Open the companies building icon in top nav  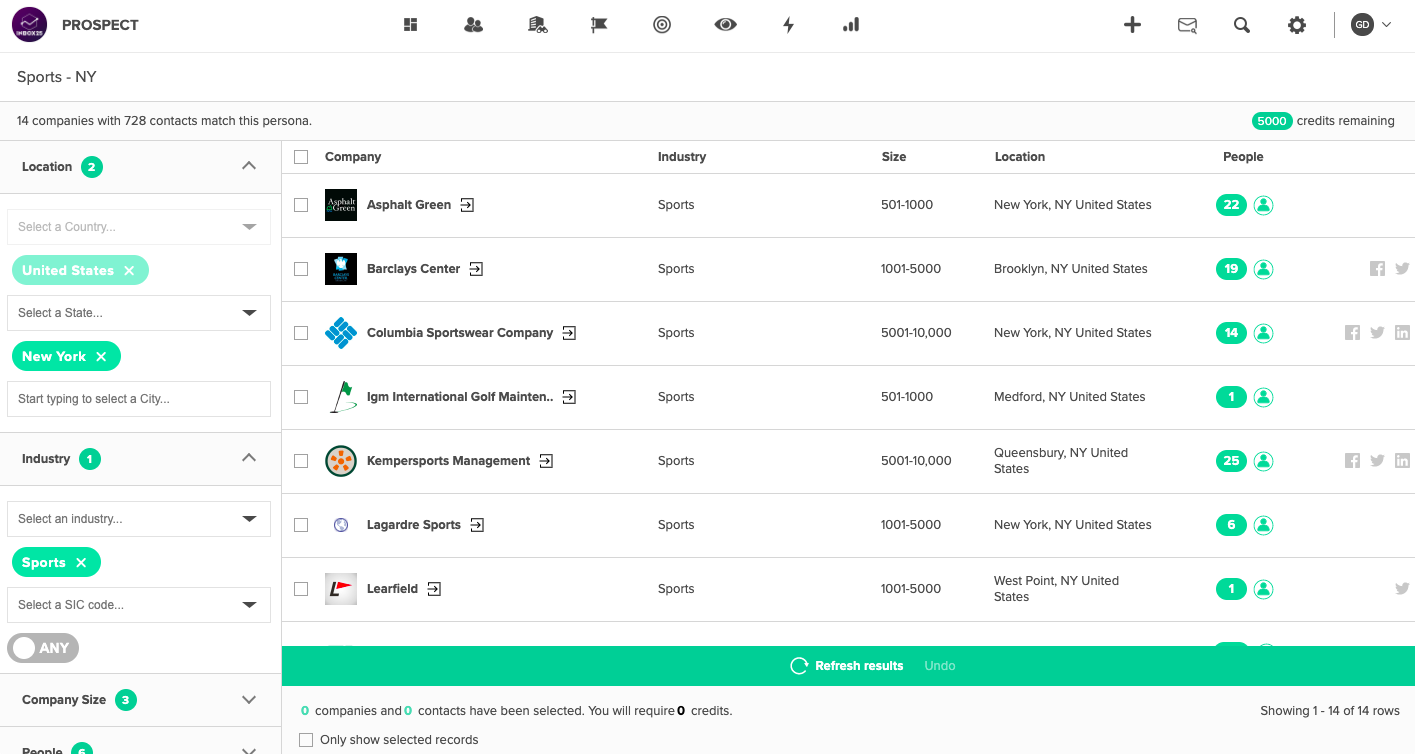click(x=538, y=25)
